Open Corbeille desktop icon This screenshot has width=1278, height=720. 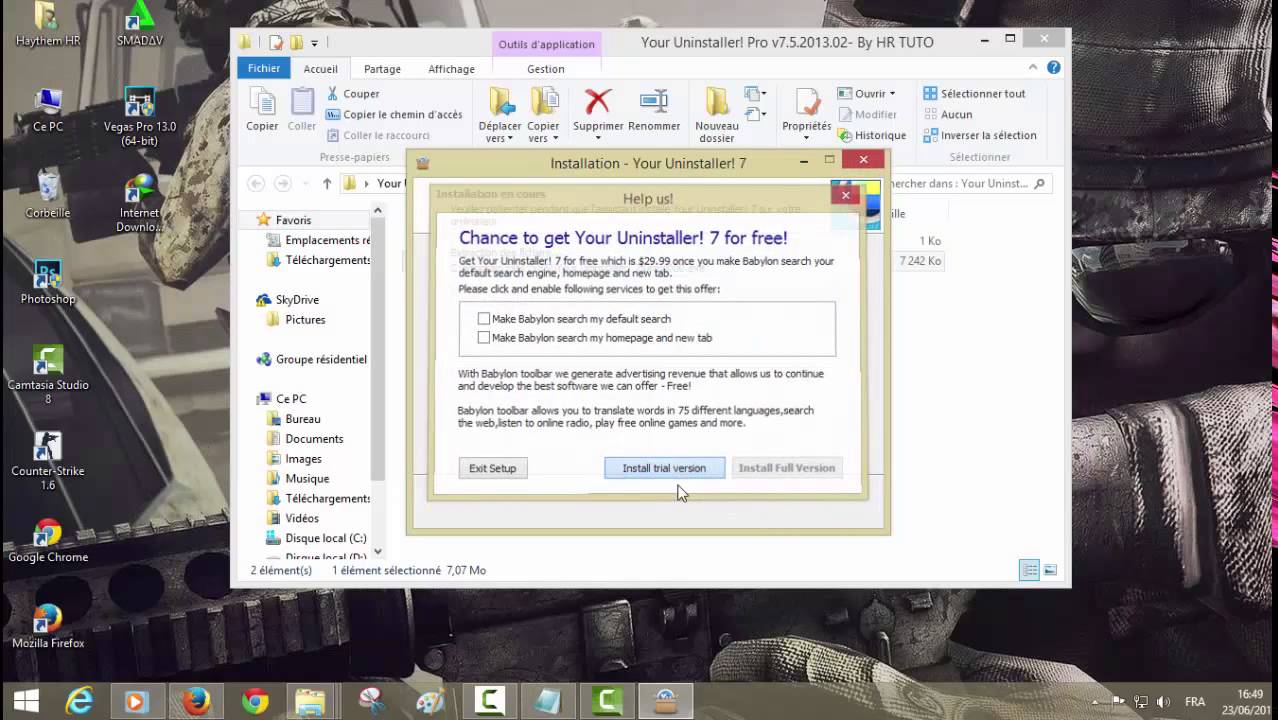48,194
